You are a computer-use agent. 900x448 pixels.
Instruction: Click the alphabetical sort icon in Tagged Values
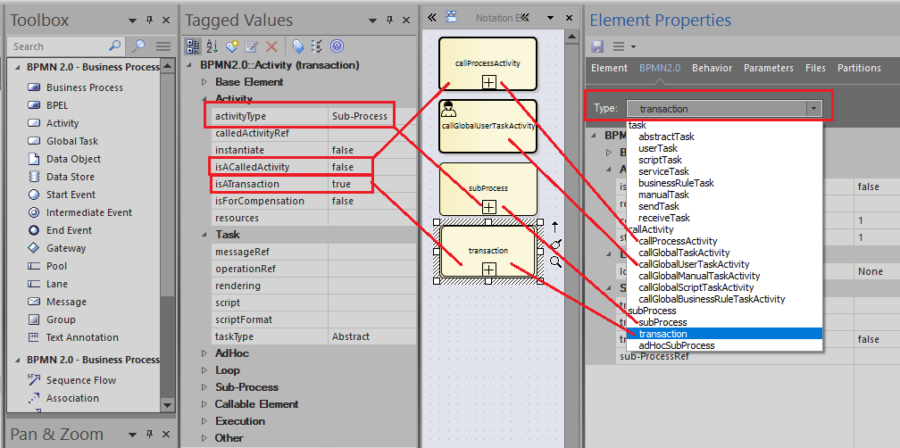click(x=212, y=46)
